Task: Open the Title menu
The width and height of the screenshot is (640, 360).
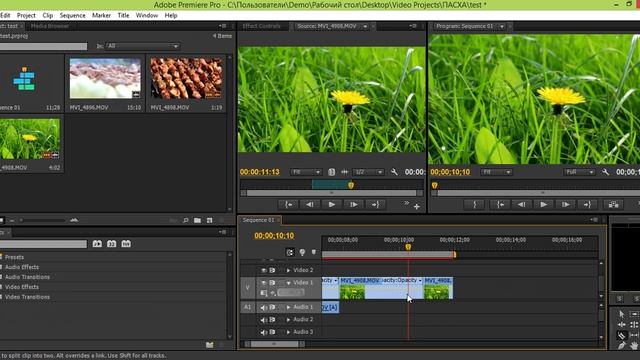Action: pyautogui.click(x=123, y=15)
